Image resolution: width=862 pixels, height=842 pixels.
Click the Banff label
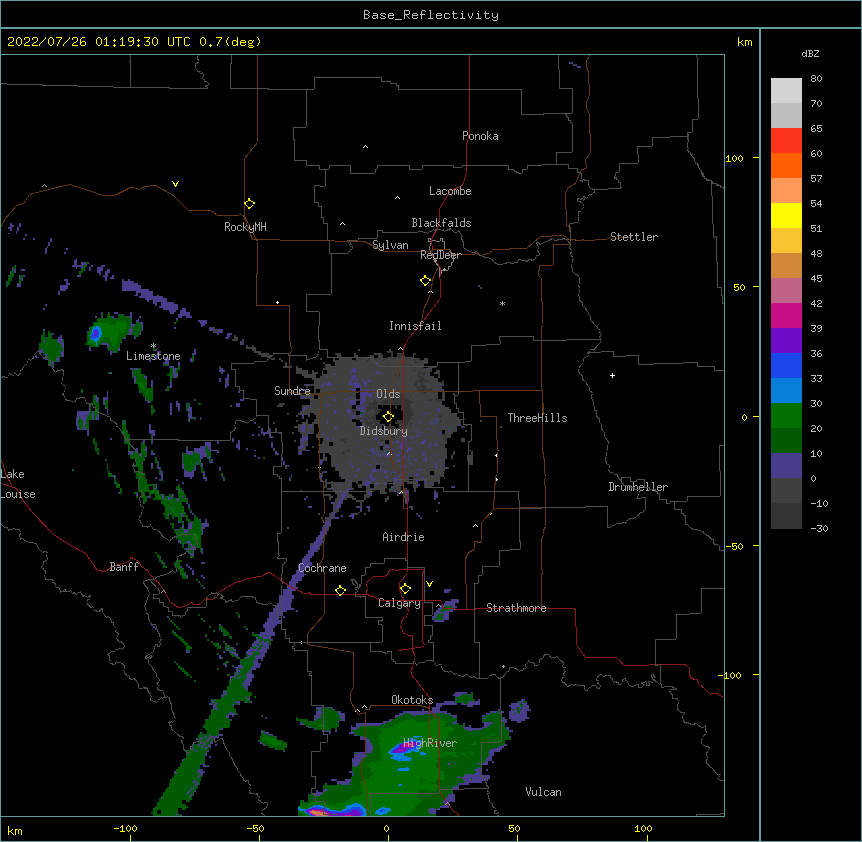pos(124,567)
